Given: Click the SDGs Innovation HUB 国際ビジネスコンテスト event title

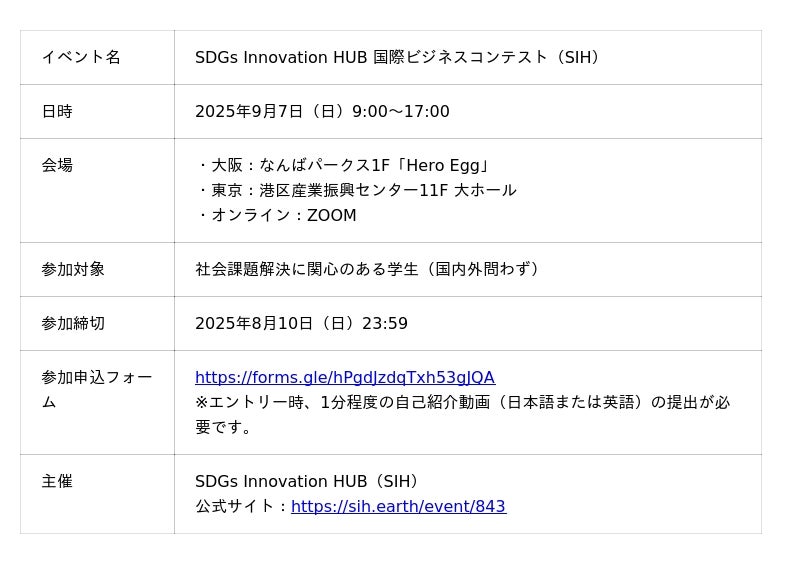Looking at the screenshot, I should click(x=400, y=58).
